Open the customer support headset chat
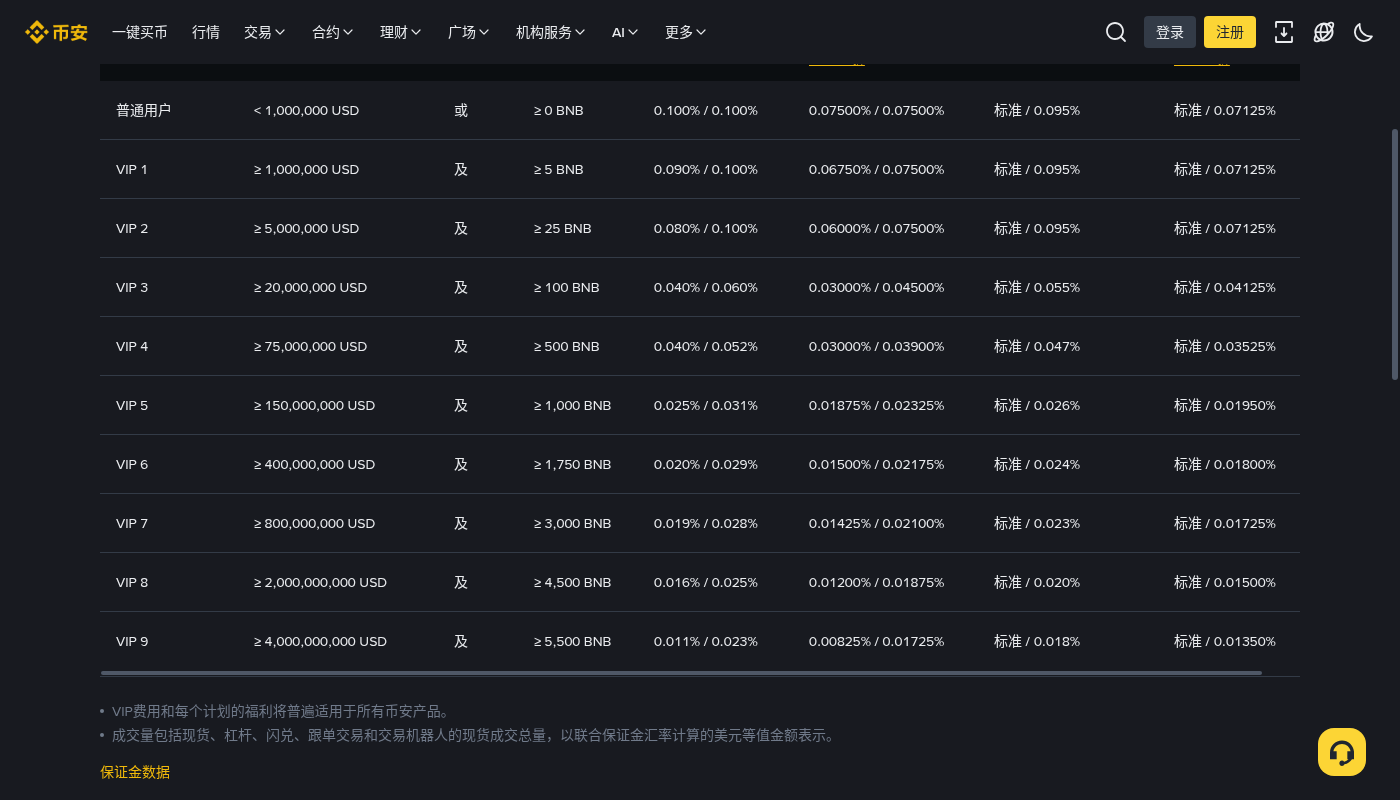Screen dimensions: 1400x800 pos(1342,752)
